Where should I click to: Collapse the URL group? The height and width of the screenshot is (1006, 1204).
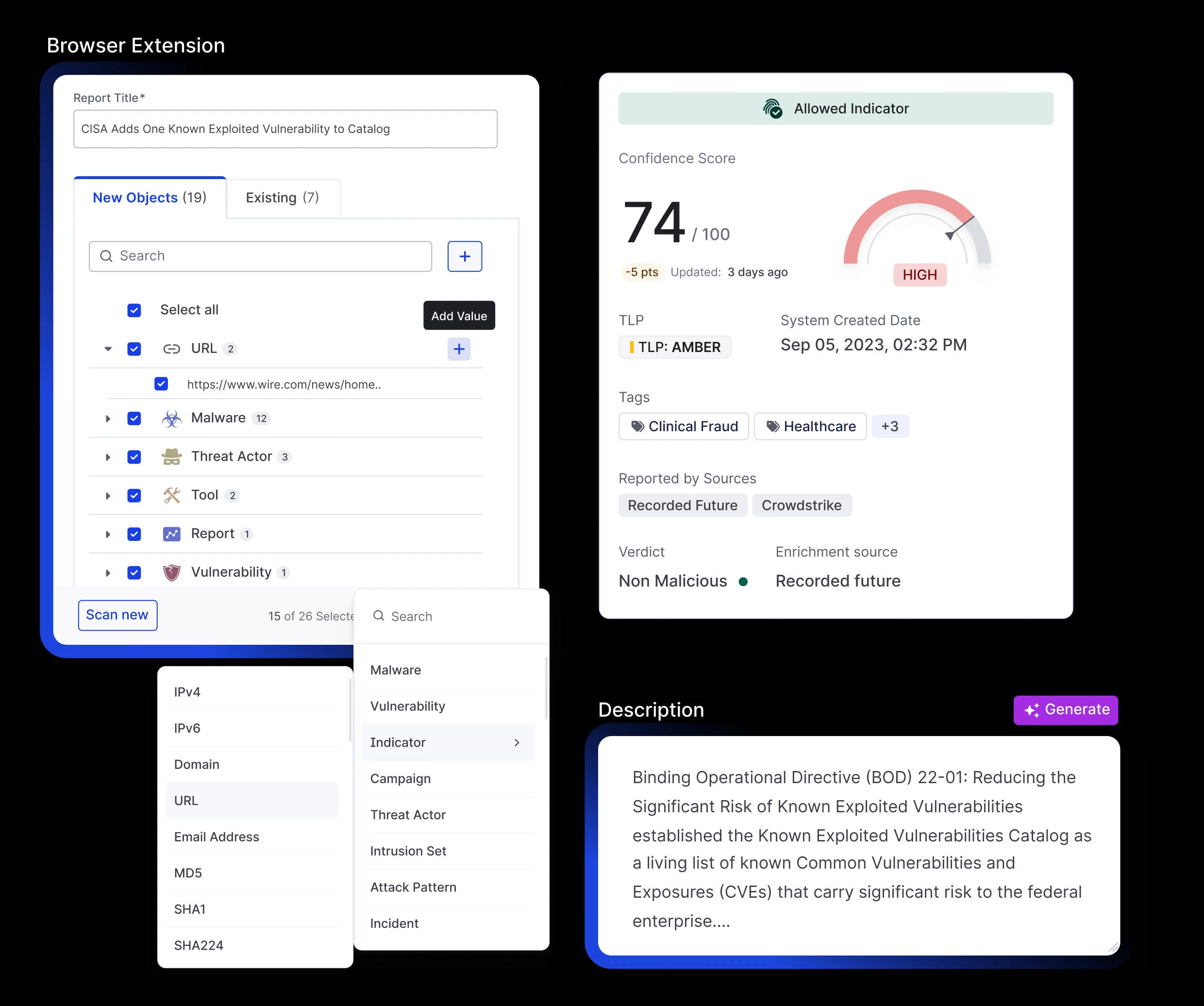click(108, 349)
